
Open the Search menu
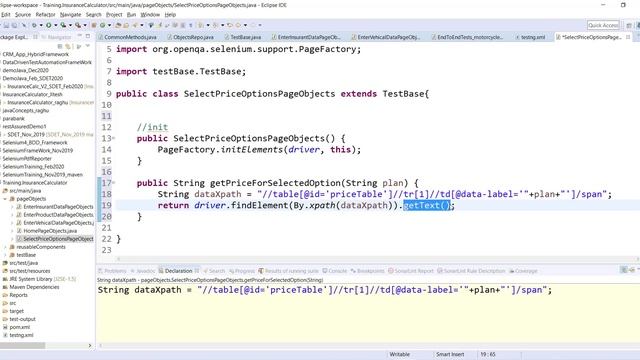pos(93,15)
